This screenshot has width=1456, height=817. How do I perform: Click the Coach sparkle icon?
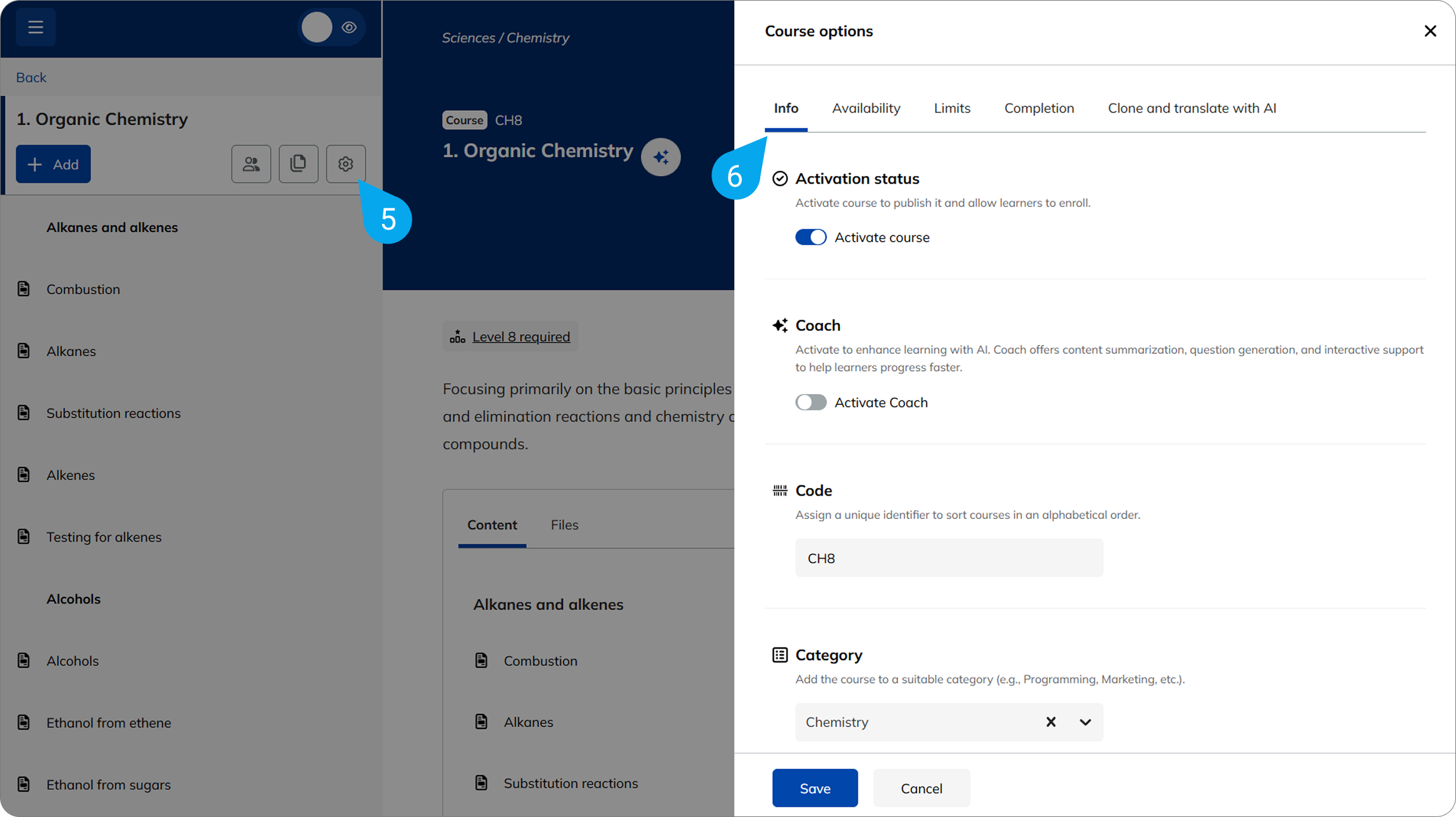click(780, 325)
